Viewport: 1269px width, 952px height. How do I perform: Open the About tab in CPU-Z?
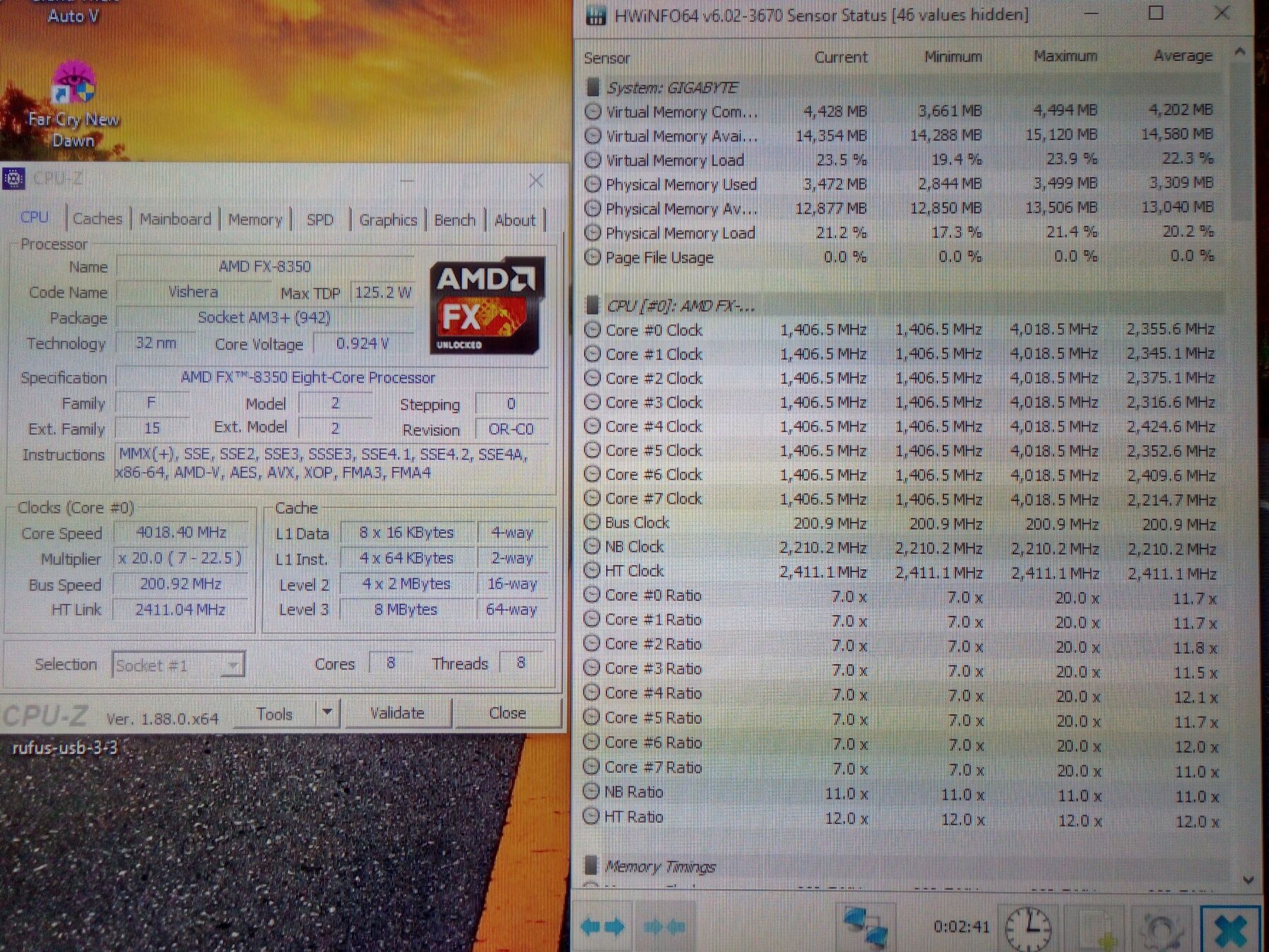coord(515,220)
